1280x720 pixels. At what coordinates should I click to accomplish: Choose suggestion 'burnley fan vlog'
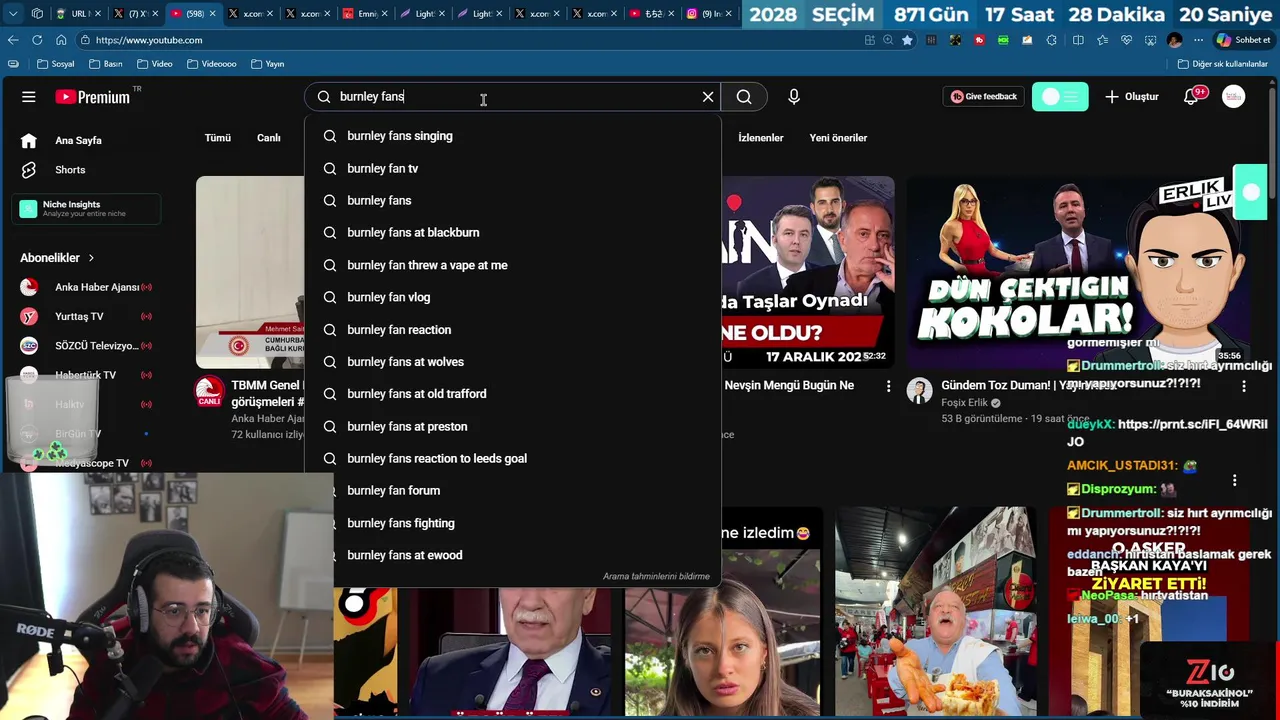pyautogui.click(x=513, y=297)
